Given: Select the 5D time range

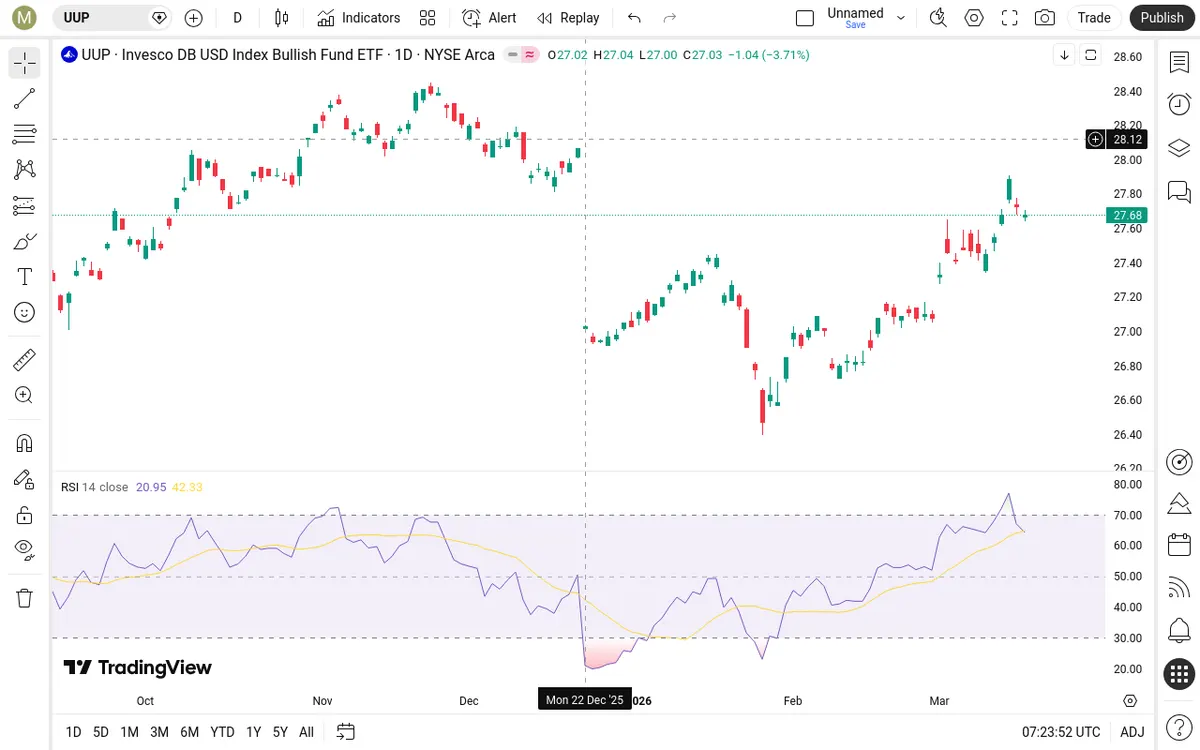Looking at the screenshot, I should tap(101, 732).
